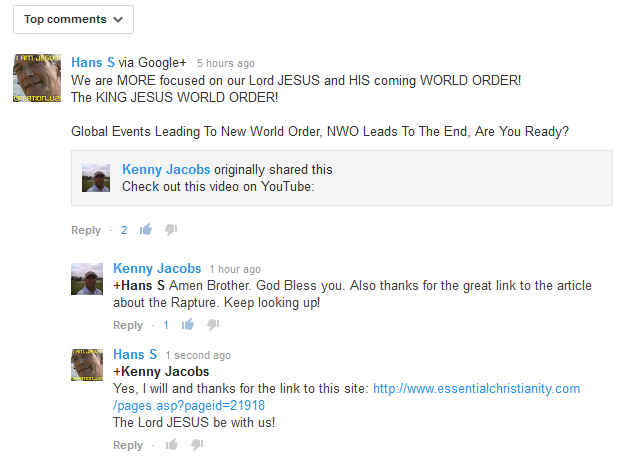
Task: Open Kenny Jacobs name in shared box
Action: coord(166,169)
